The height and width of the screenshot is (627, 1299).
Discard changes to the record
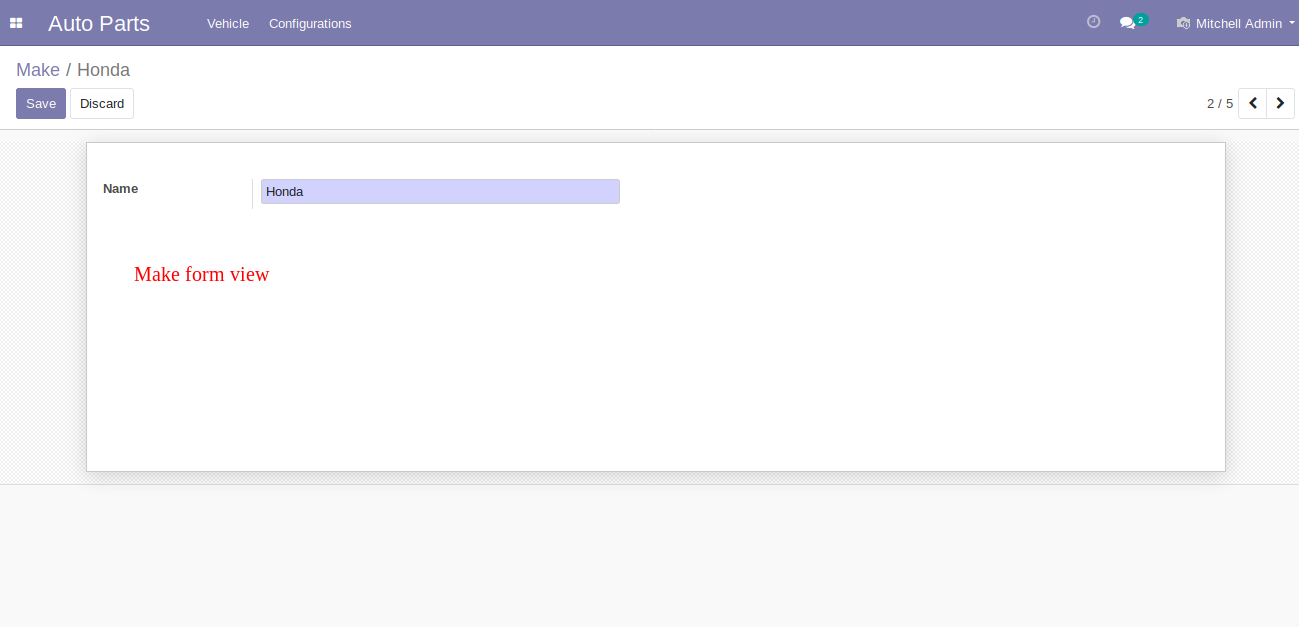102,103
